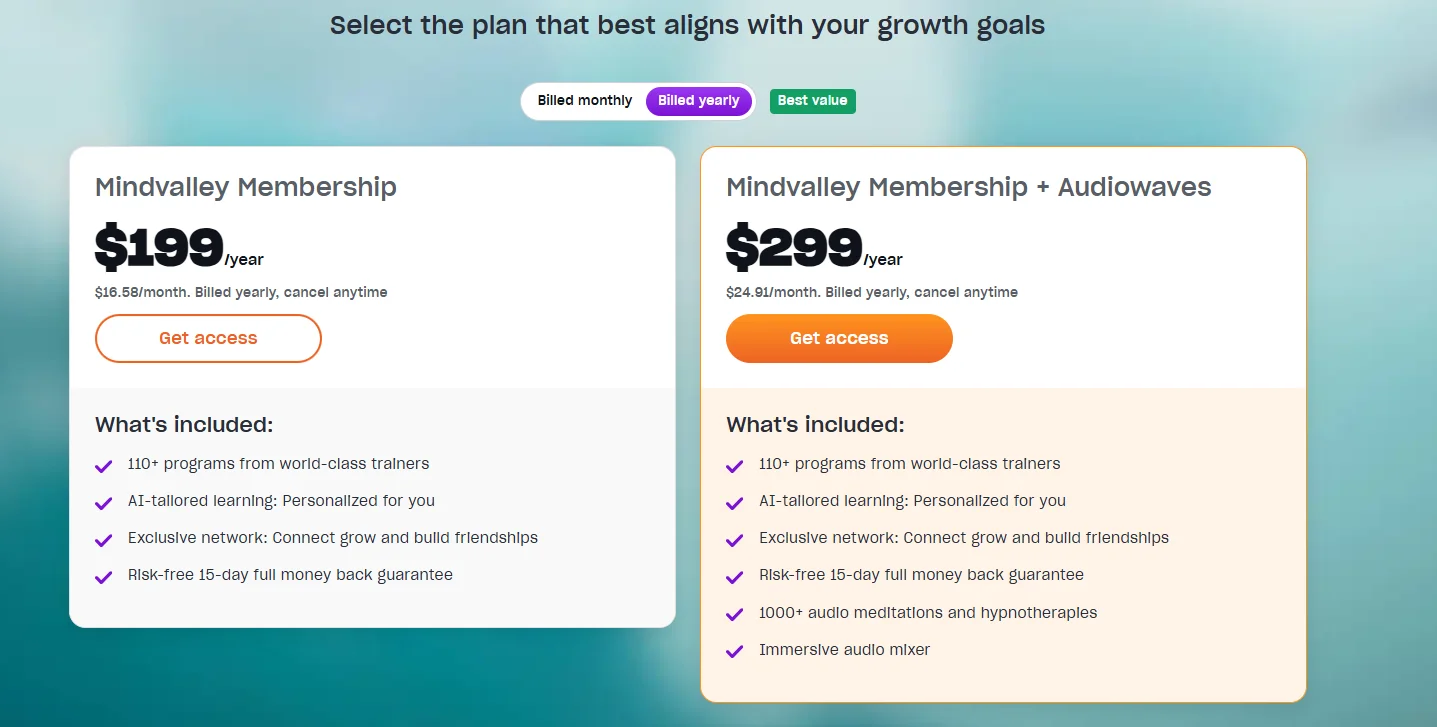Click the Mindvalley Membership + Audiowaves title

(968, 187)
